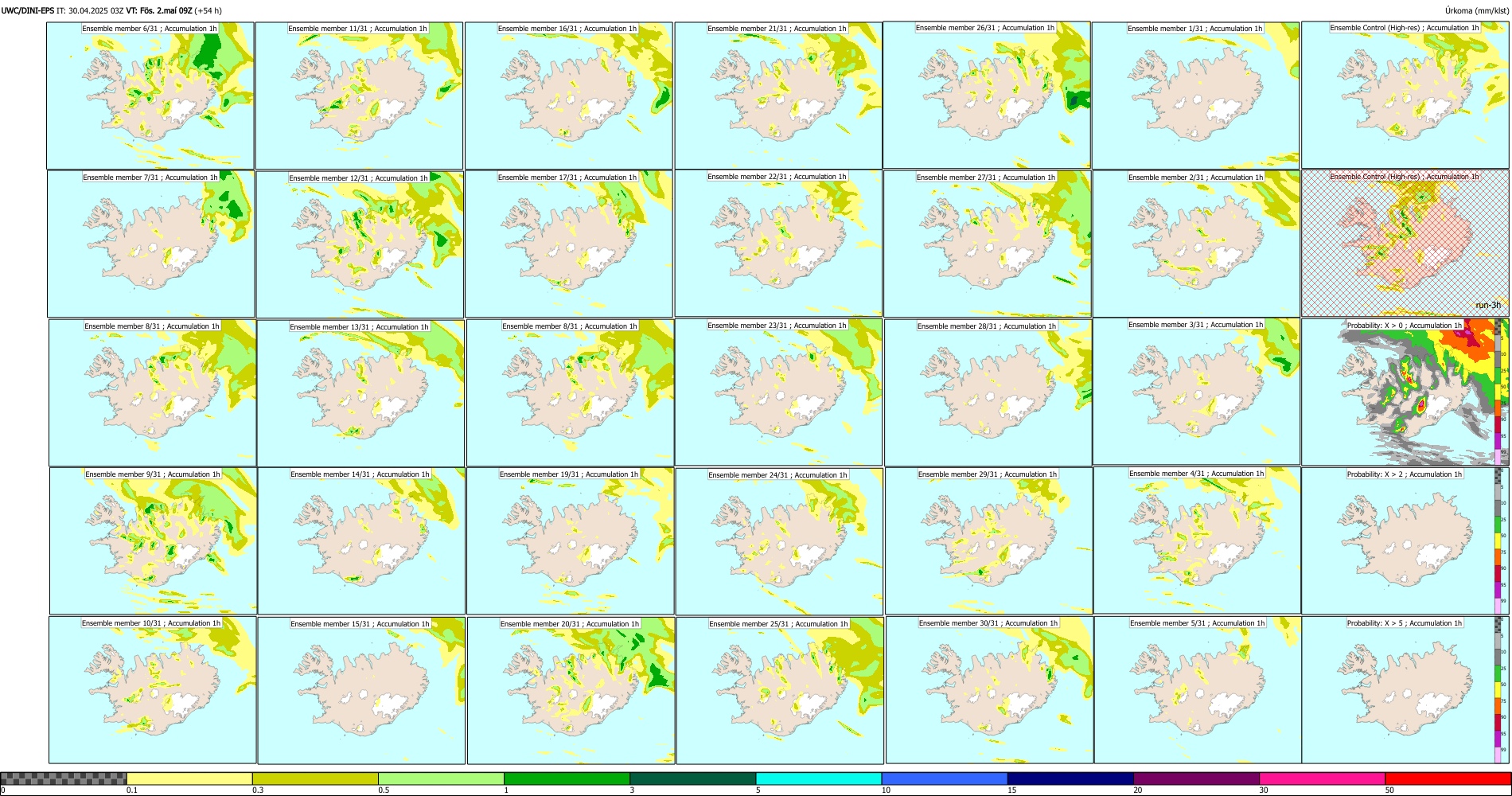The image size is (1512, 796).
Task: Click the Ensemble member 28/31 map panel
Action: tap(988, 393)
